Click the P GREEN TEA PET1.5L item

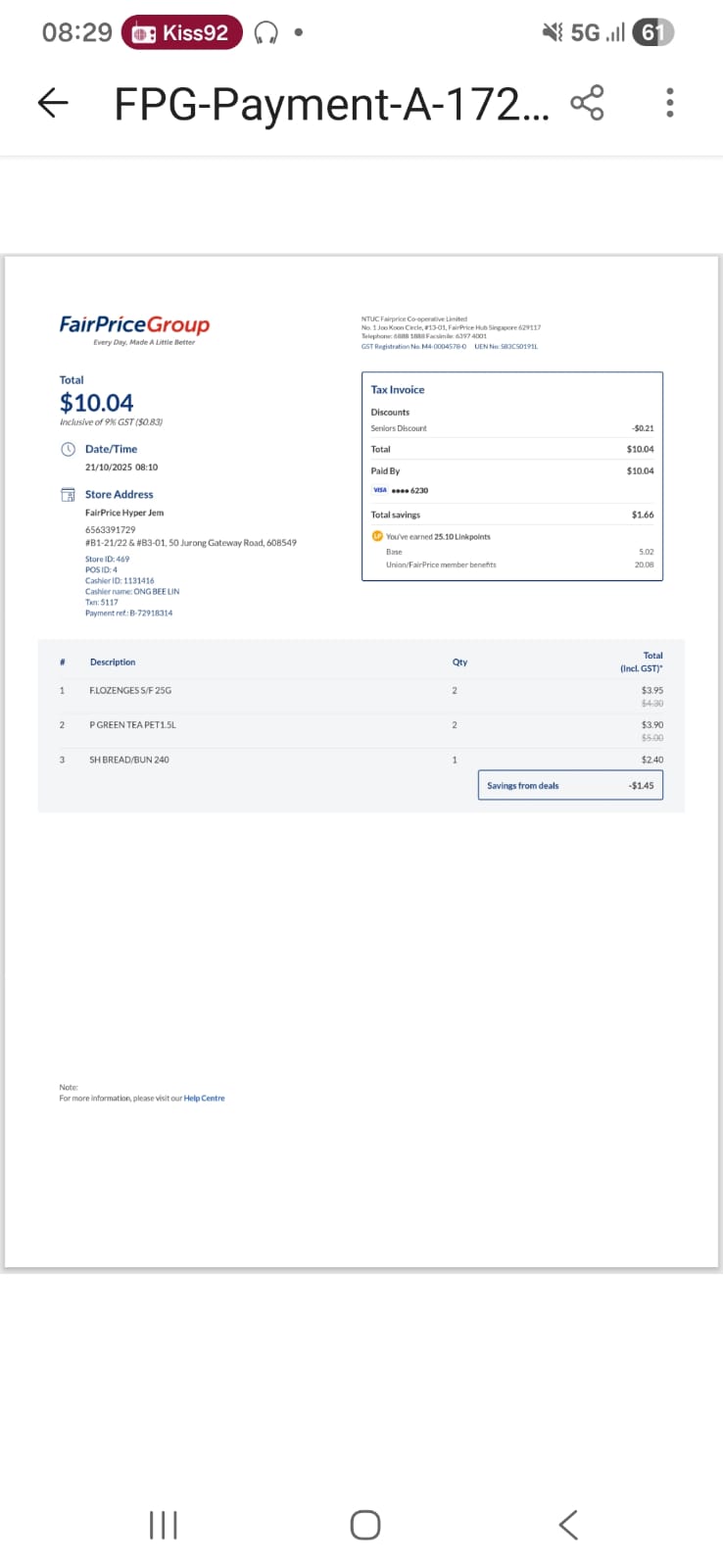132,725
